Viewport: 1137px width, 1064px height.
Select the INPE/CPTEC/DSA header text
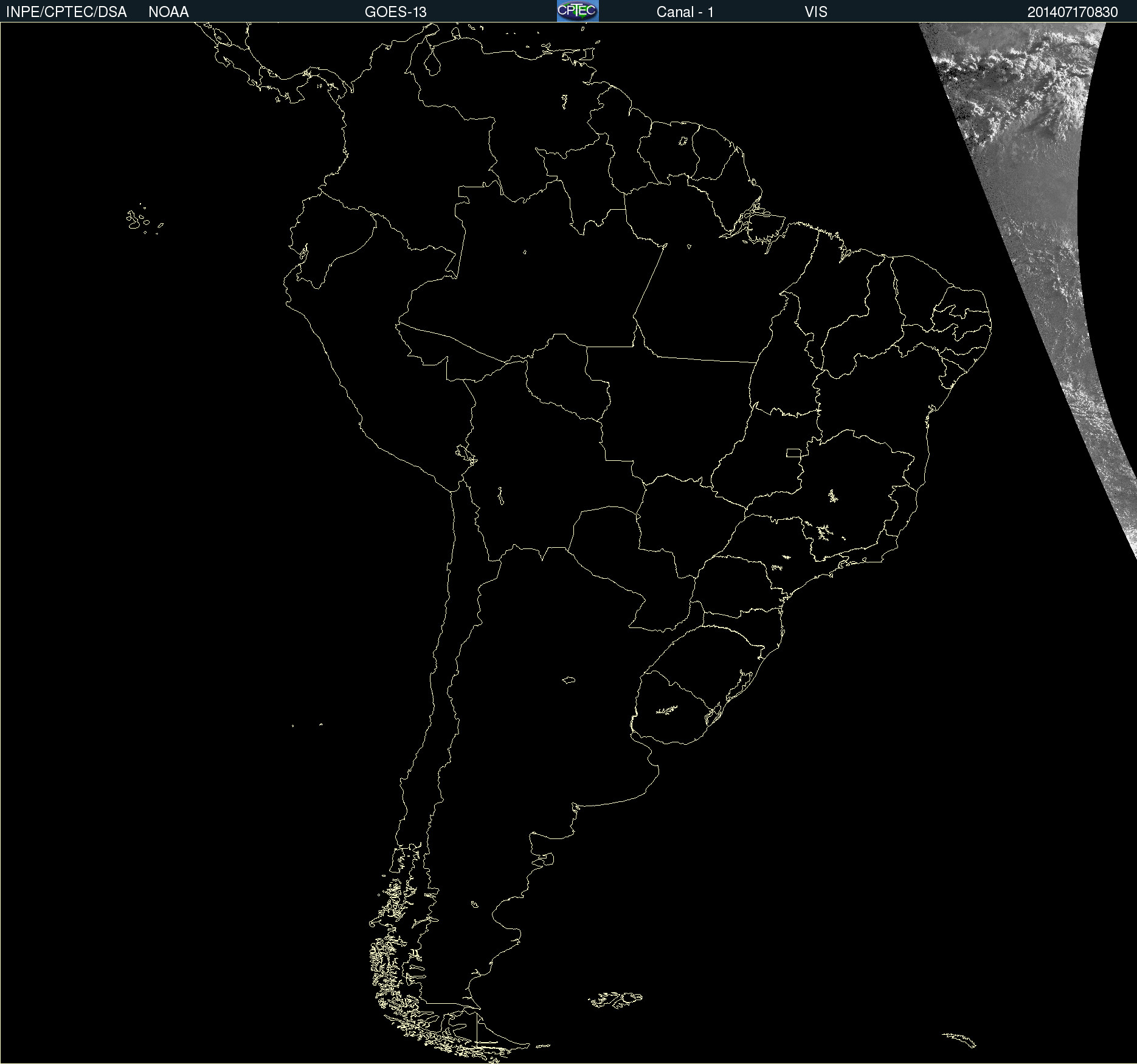point(66,12)
